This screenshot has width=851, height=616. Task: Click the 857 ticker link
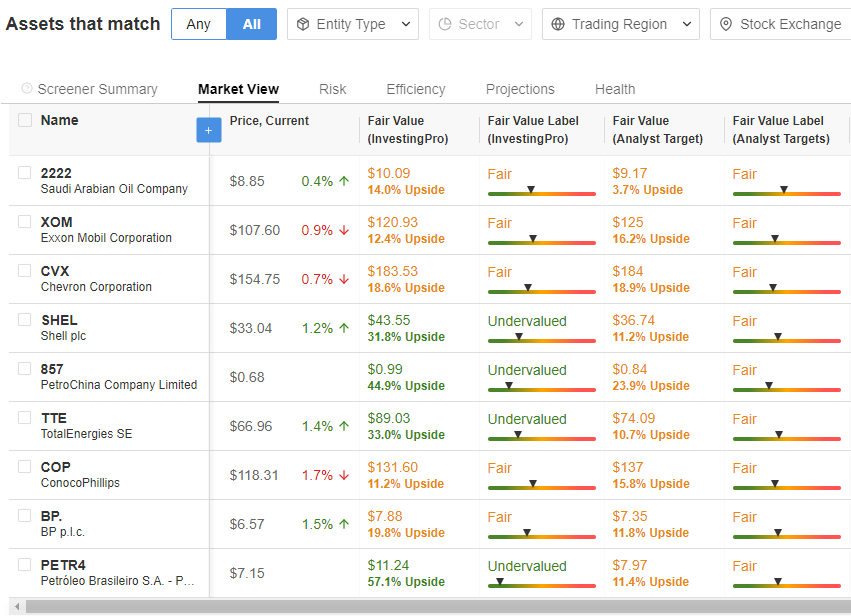click(52, 369)
